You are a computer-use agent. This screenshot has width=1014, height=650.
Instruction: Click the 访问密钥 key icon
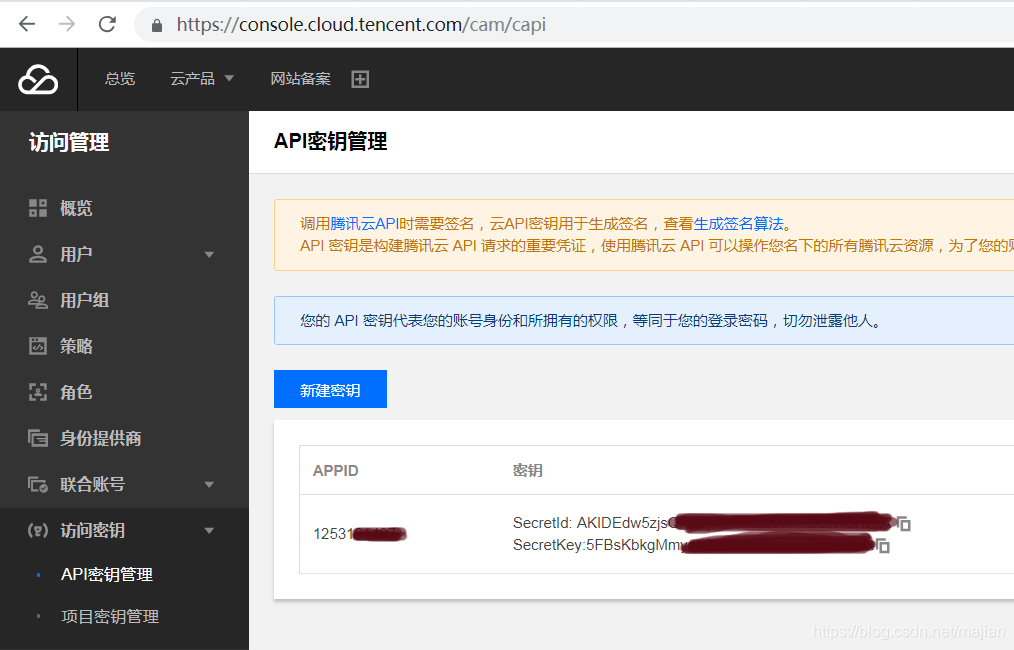38,530
